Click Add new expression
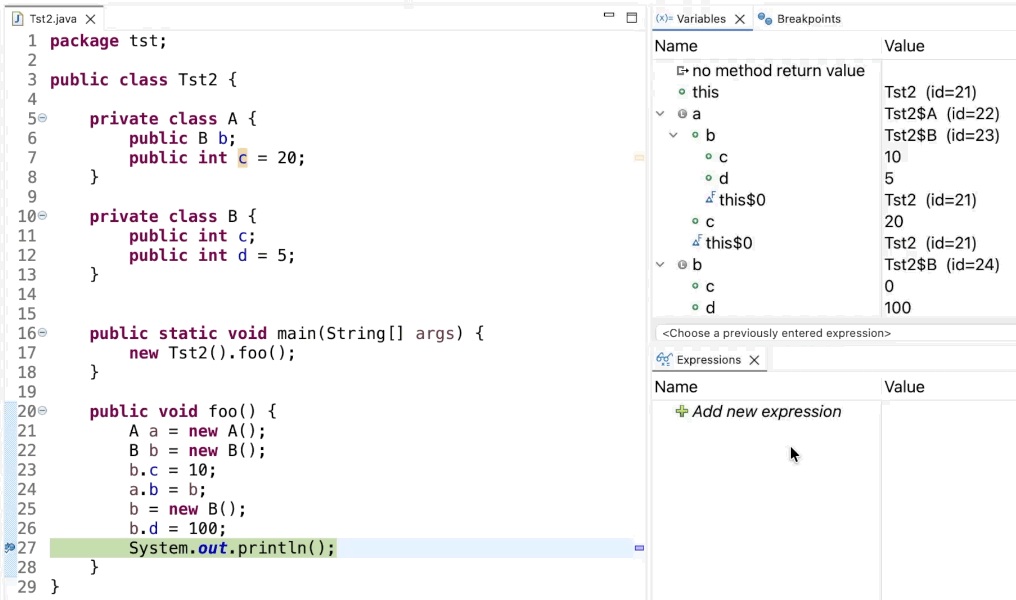Screen dimensions: 1016x600 (x=767, y=411)
